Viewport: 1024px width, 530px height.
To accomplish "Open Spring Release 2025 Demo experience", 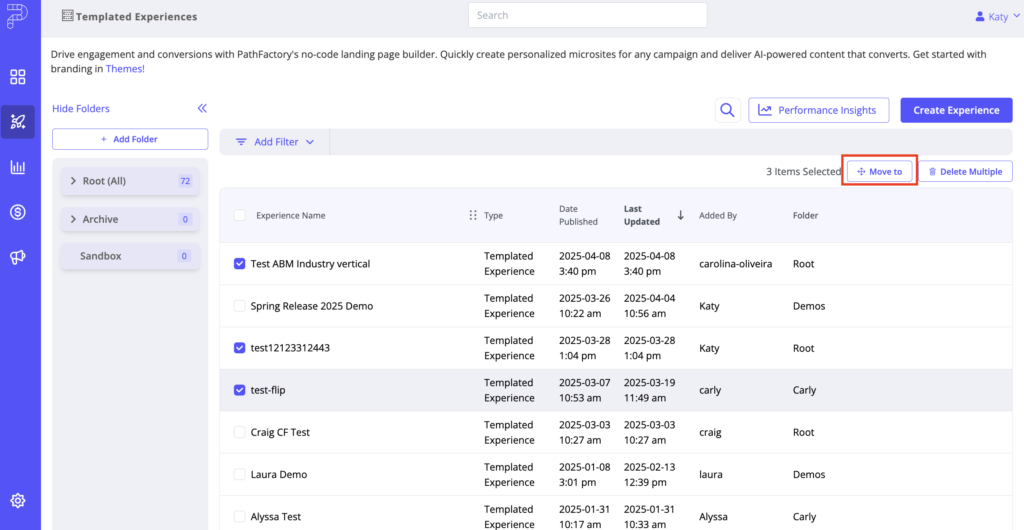I will 312,306.
